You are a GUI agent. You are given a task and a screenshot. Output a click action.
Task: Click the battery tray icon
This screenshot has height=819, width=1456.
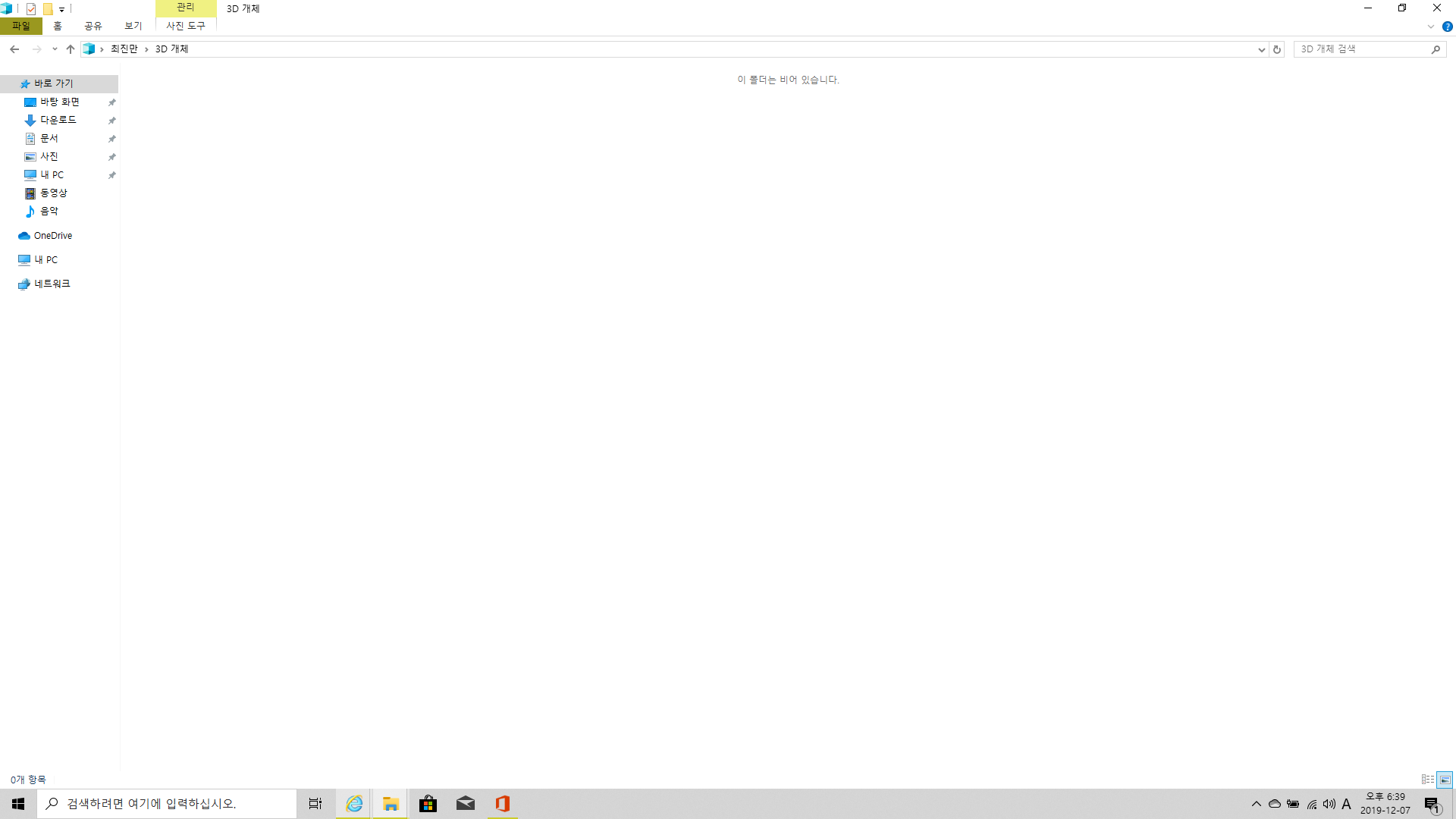pyautogui.click(x=1293, y=804)
